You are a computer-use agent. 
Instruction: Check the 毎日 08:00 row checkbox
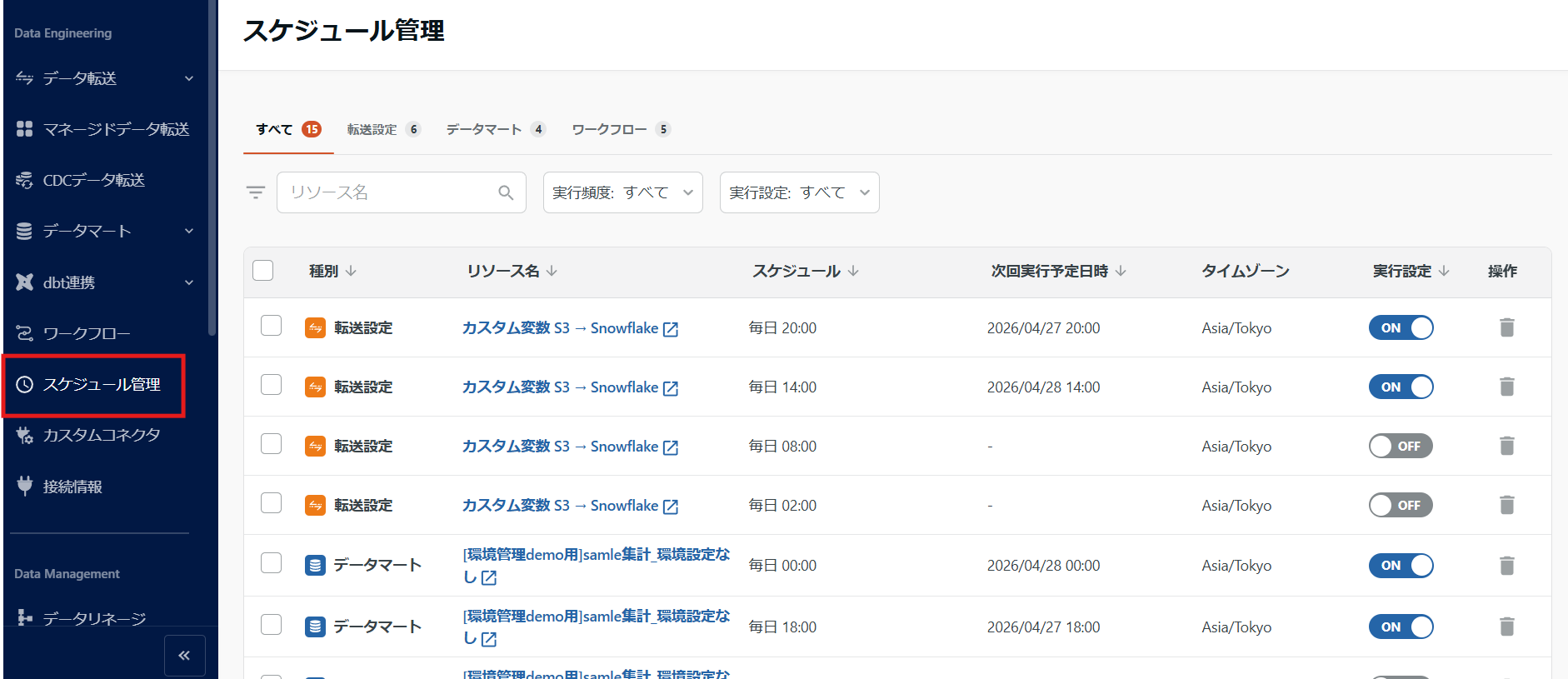tap(272, 443)
